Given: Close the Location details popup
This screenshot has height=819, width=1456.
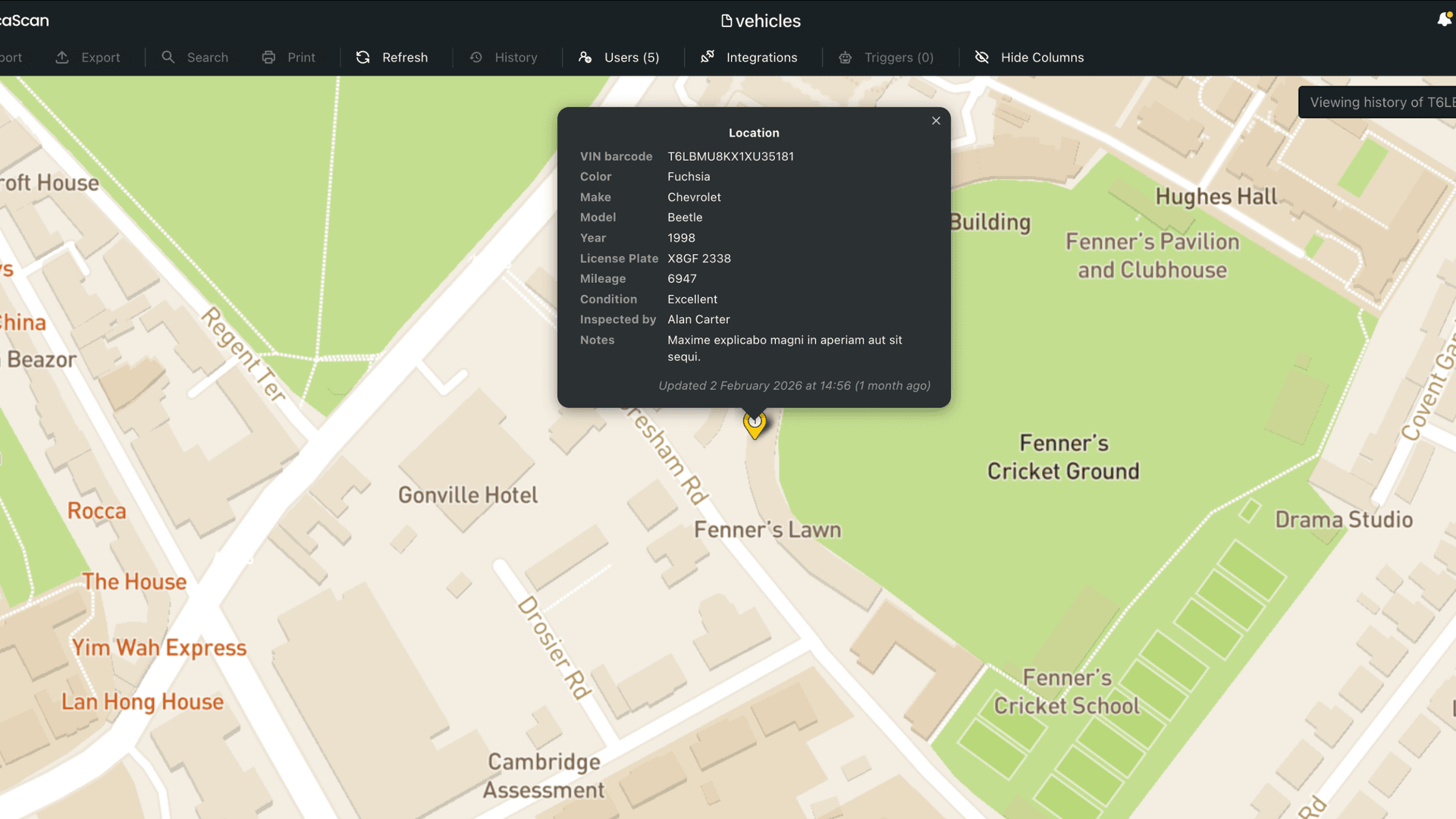Looking at the screenshot, I should [936, 121].
